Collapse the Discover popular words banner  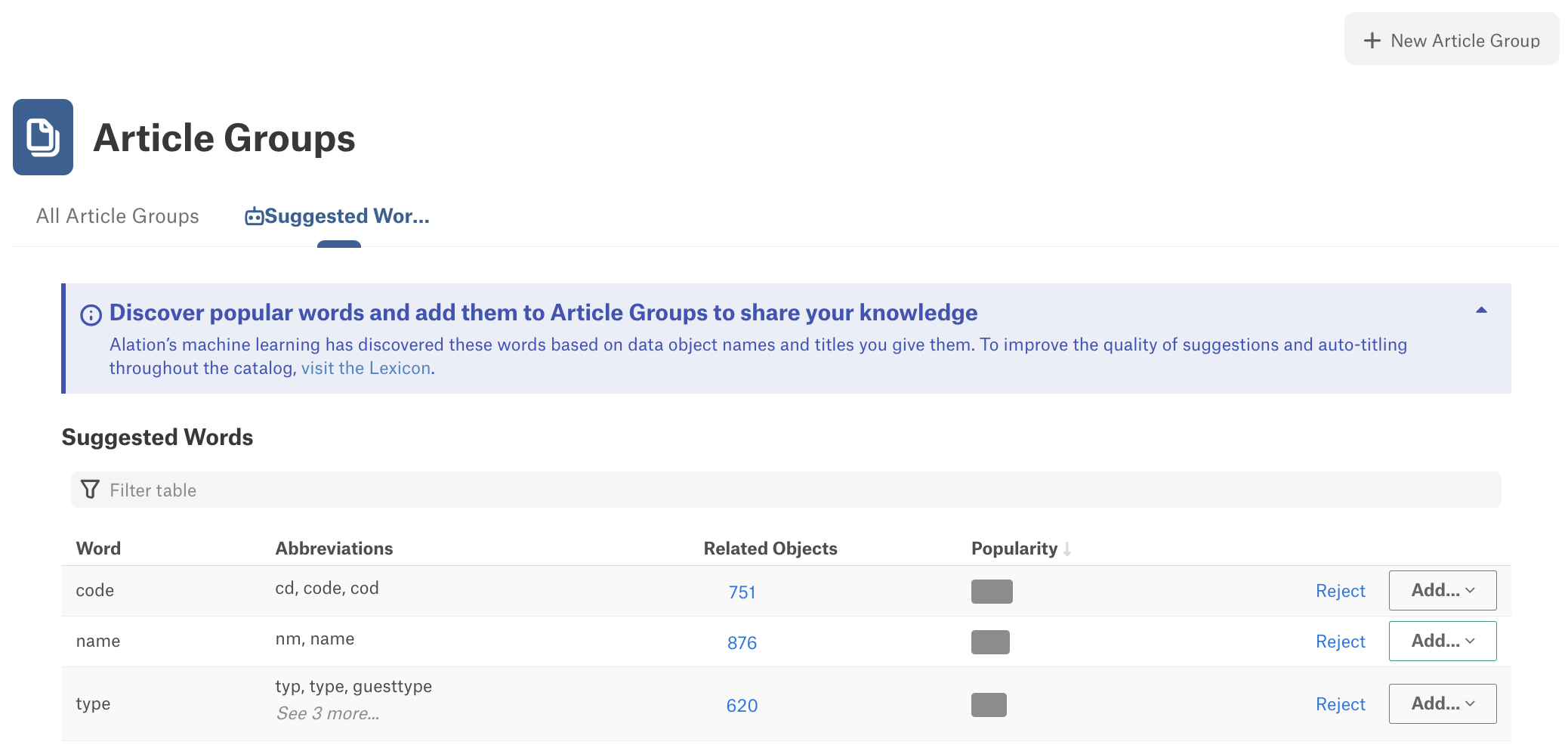tap(1481, 310)
